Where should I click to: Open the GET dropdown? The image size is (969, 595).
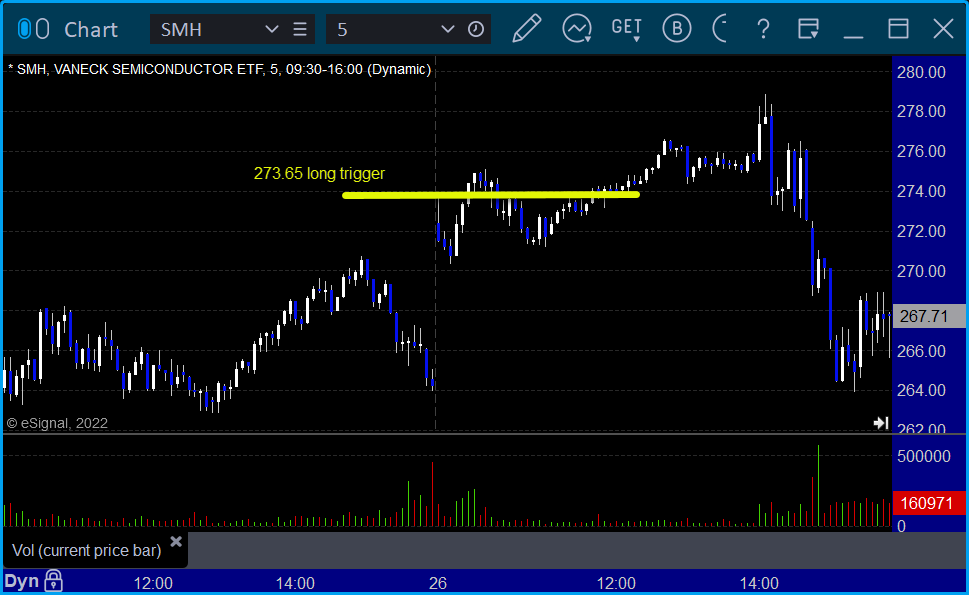coord(627,29)
